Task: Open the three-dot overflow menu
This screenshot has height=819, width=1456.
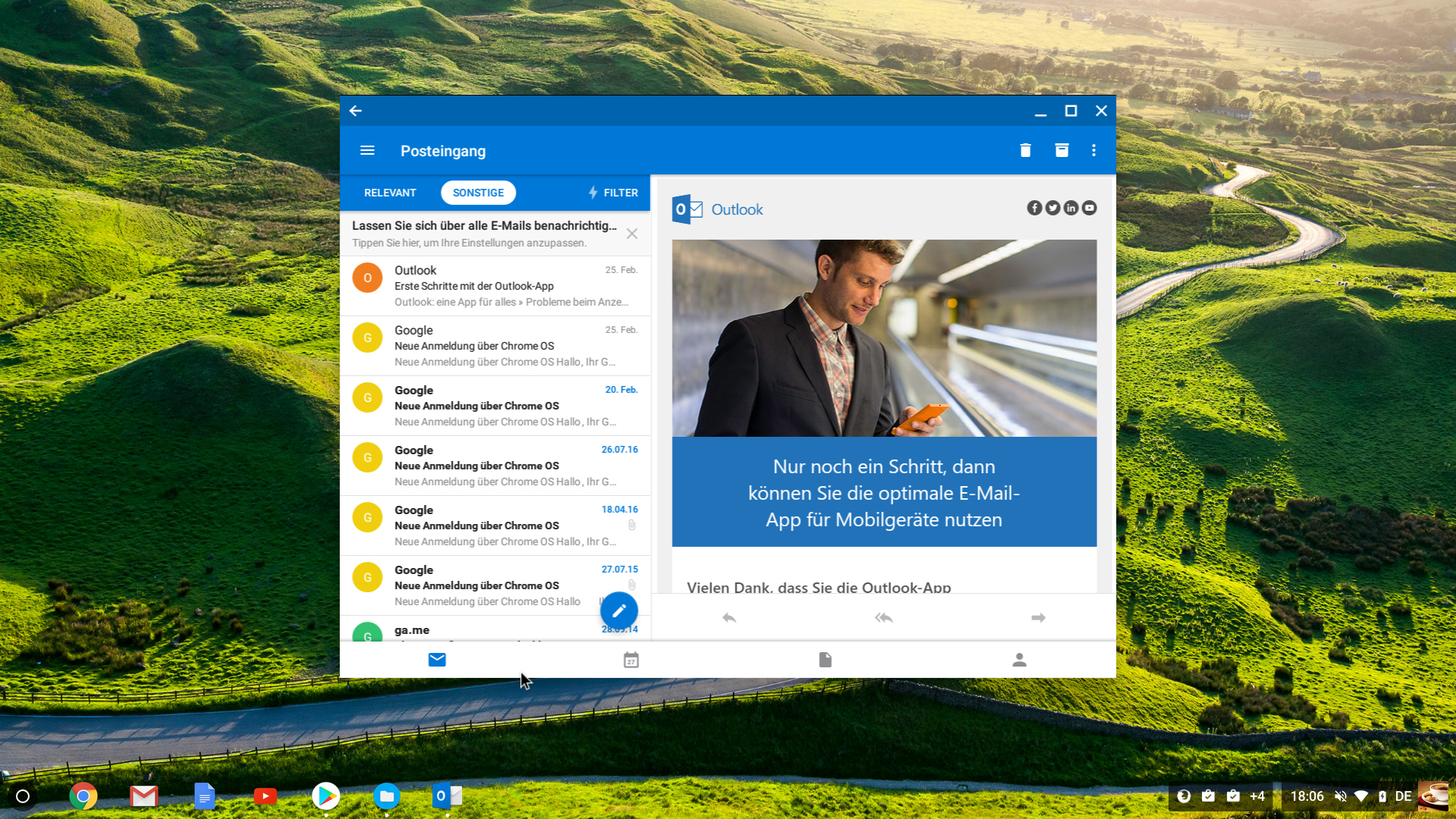Action: point(1094,150)
